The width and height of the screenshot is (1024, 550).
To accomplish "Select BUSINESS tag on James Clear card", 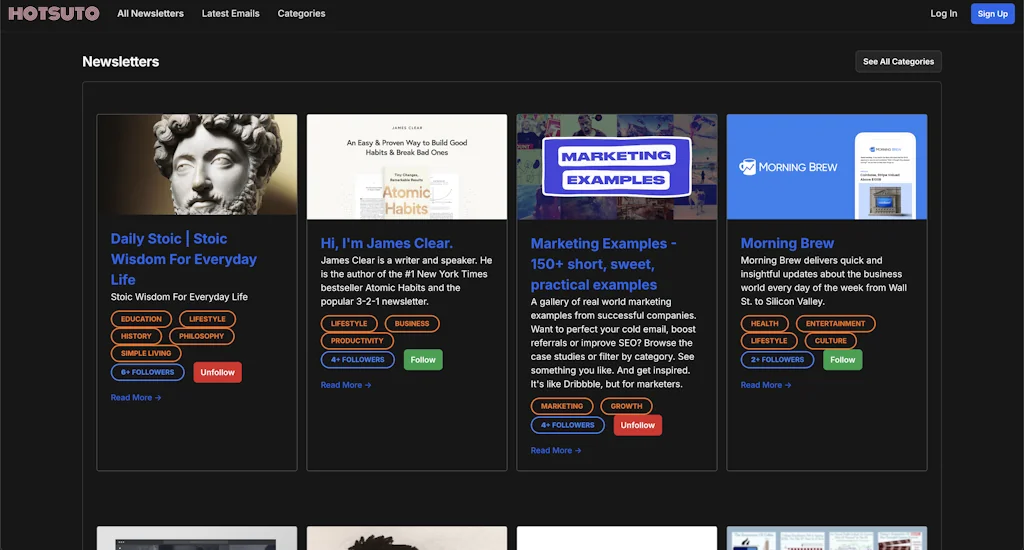I will (411, 323).
